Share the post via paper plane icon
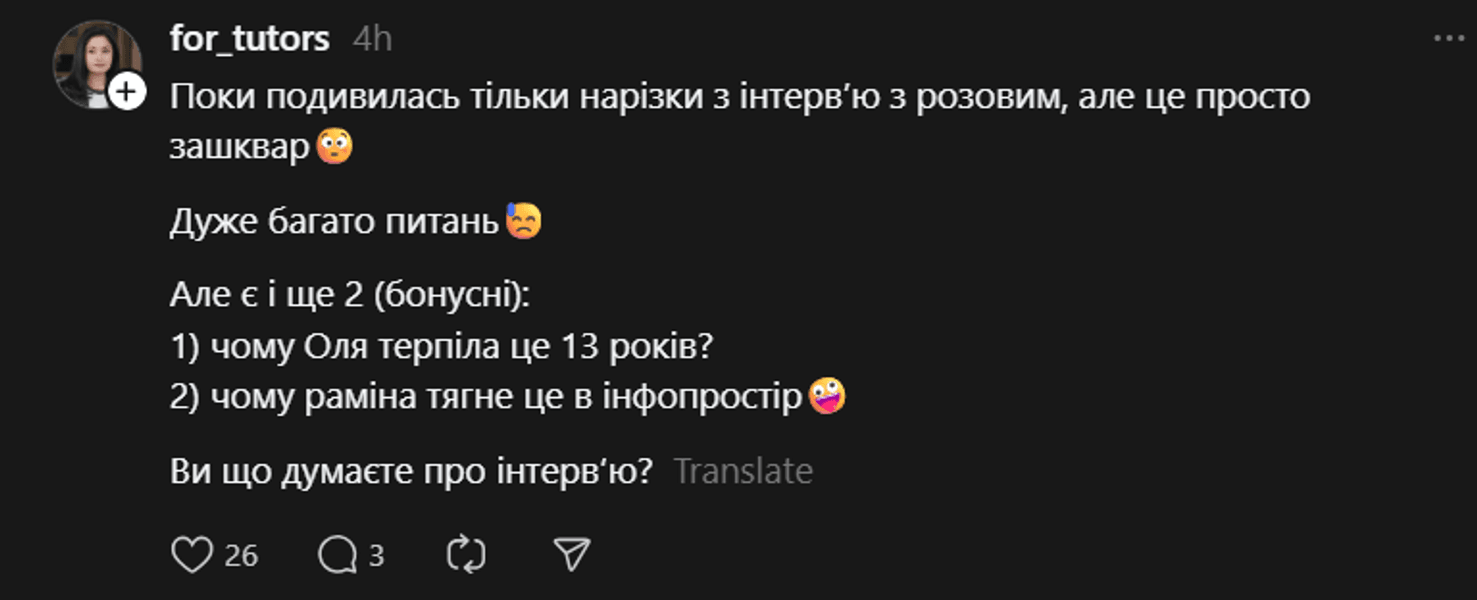The height and width of the screenshot is (600, 1477). click(x=572, y=555)
